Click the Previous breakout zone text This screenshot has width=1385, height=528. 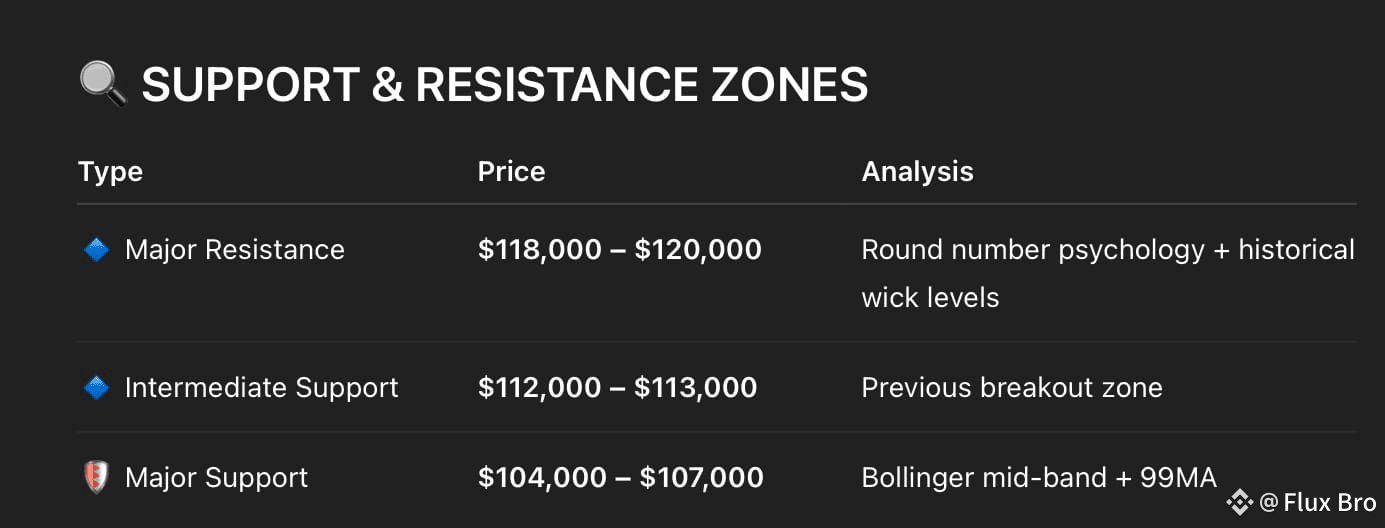coord(1012,387)
